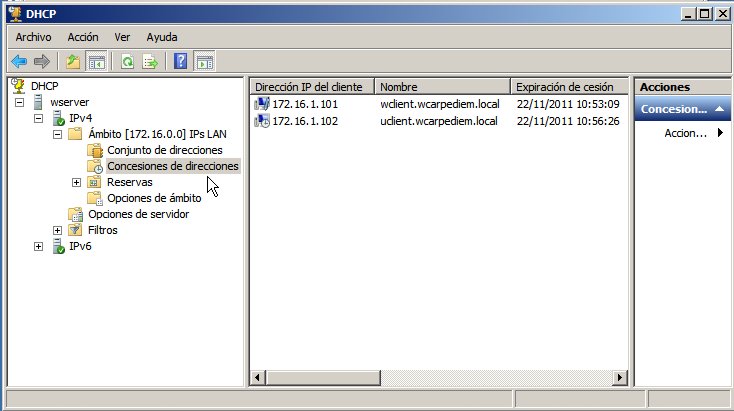Click the Acciones pane title

665,87
